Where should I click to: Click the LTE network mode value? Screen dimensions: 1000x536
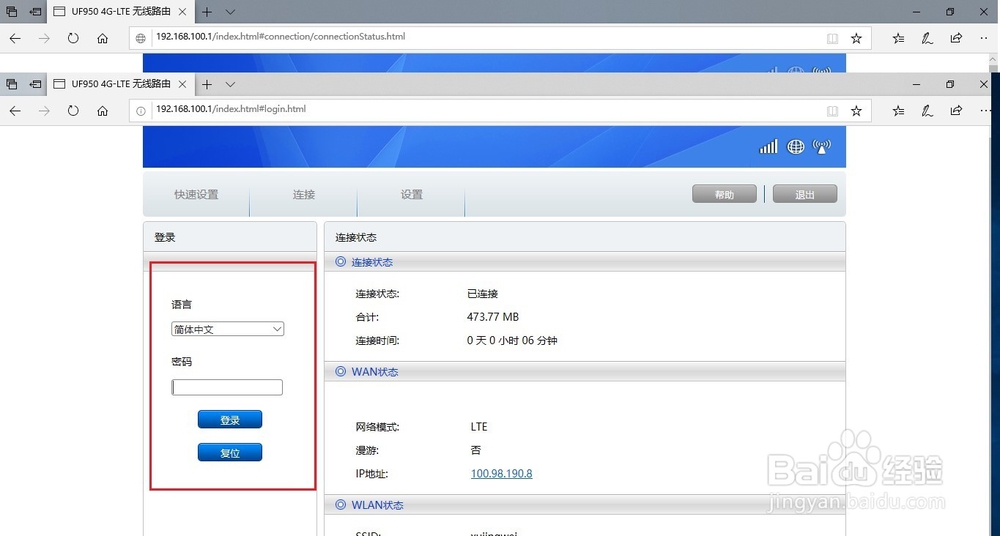479,427
